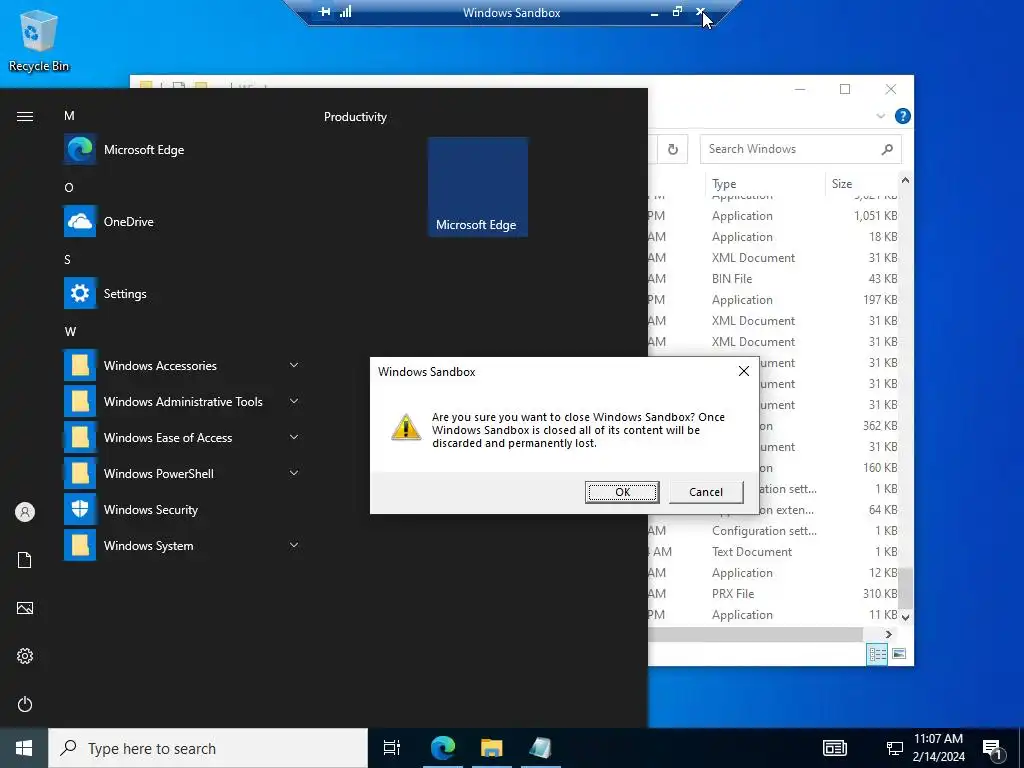1024x768 pixels.
Task: Open the notification center icon
Action: [993, 749]
